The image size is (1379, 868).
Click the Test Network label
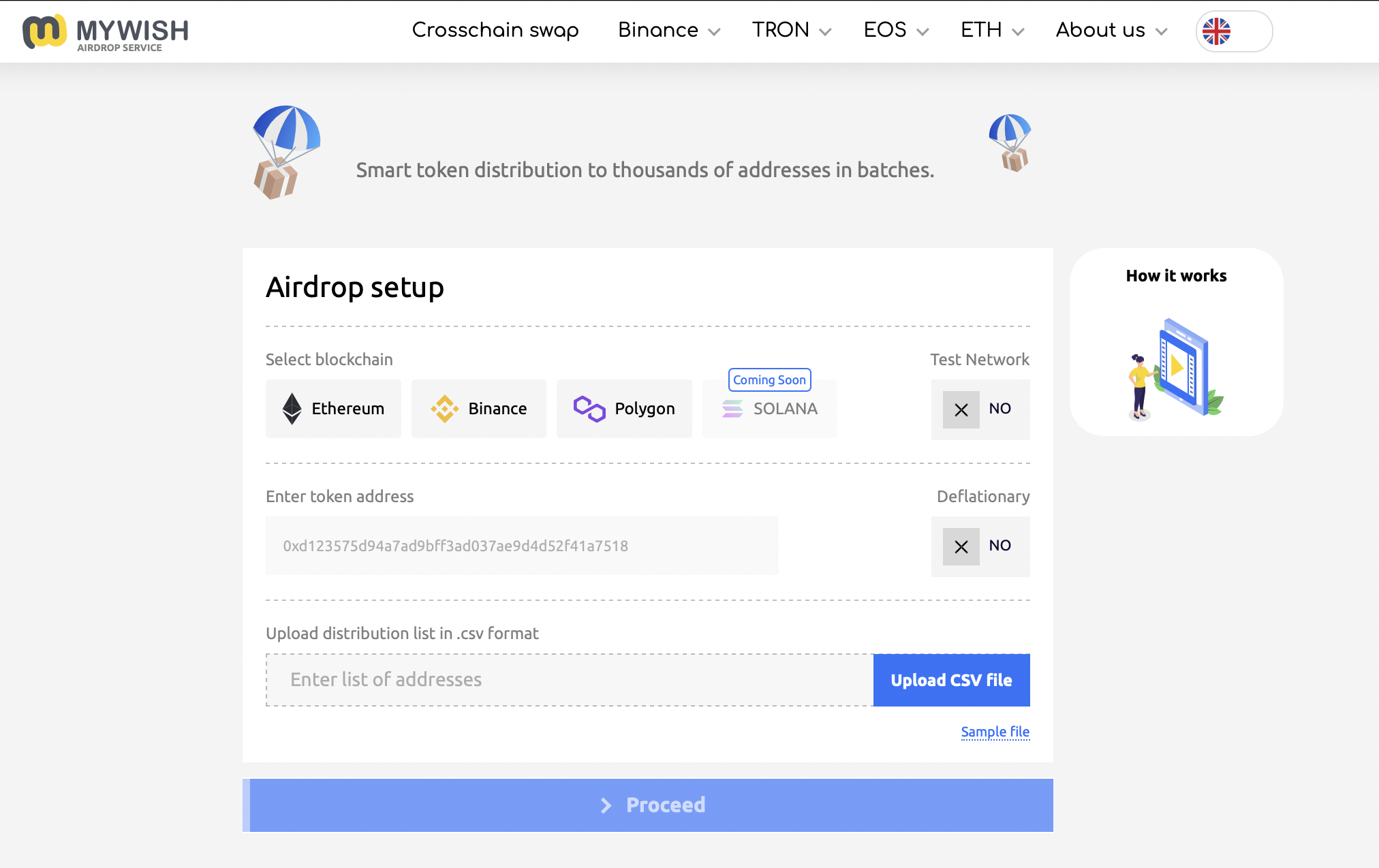pos(980,359)
